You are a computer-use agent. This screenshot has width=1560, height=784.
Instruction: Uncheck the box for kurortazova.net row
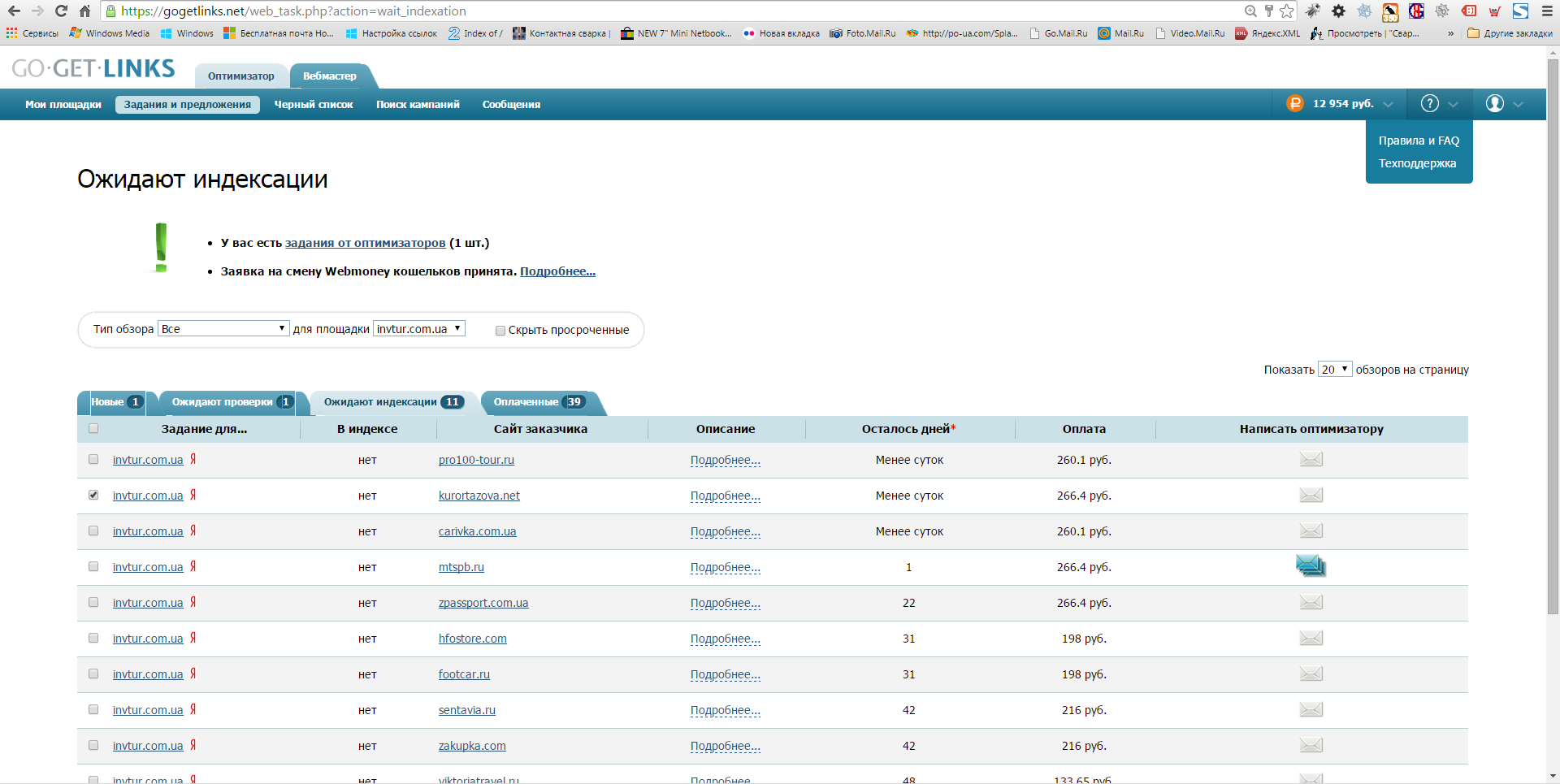[x=93, y=495]
